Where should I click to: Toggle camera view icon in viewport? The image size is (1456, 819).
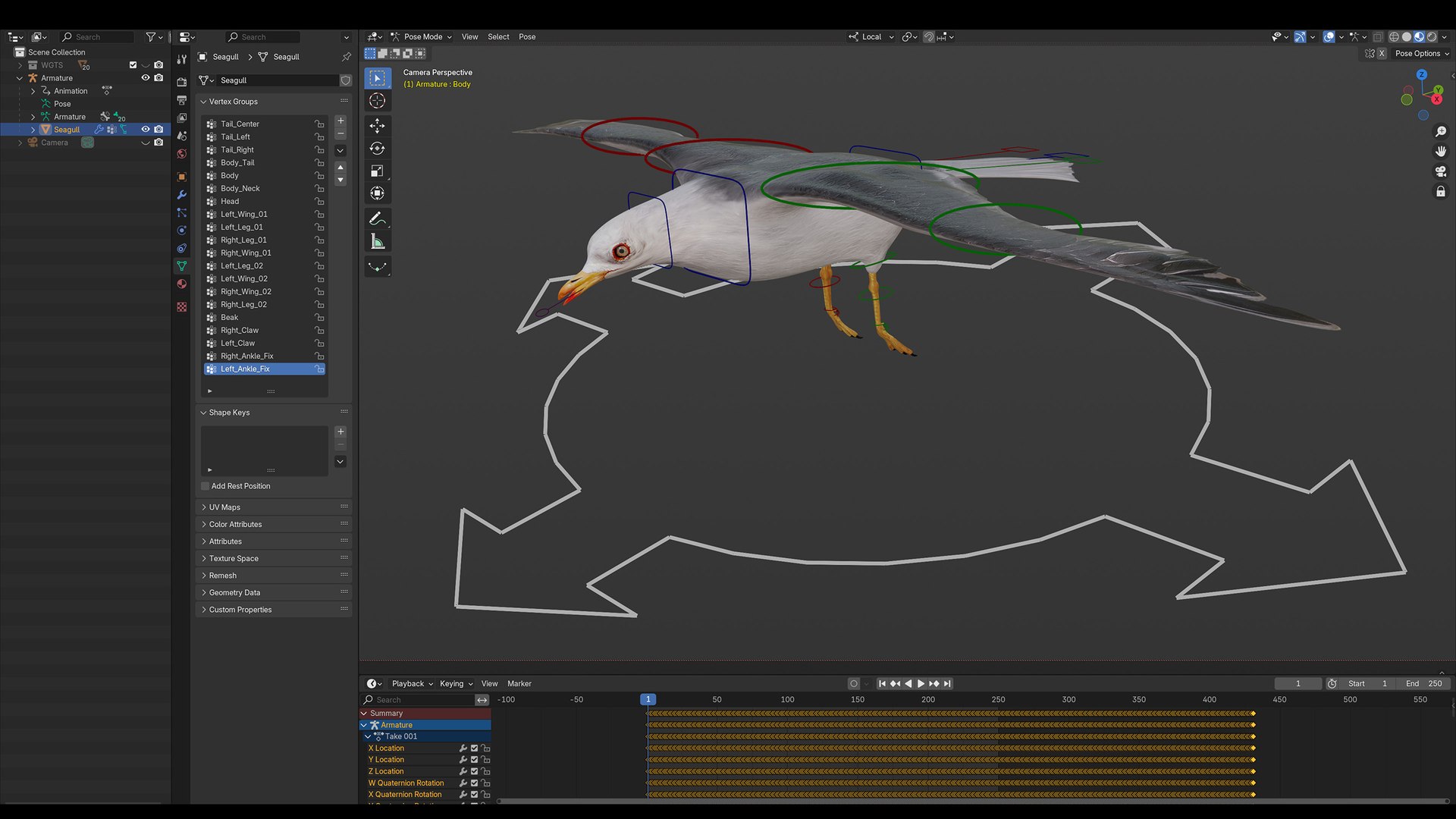point(1441,172)
